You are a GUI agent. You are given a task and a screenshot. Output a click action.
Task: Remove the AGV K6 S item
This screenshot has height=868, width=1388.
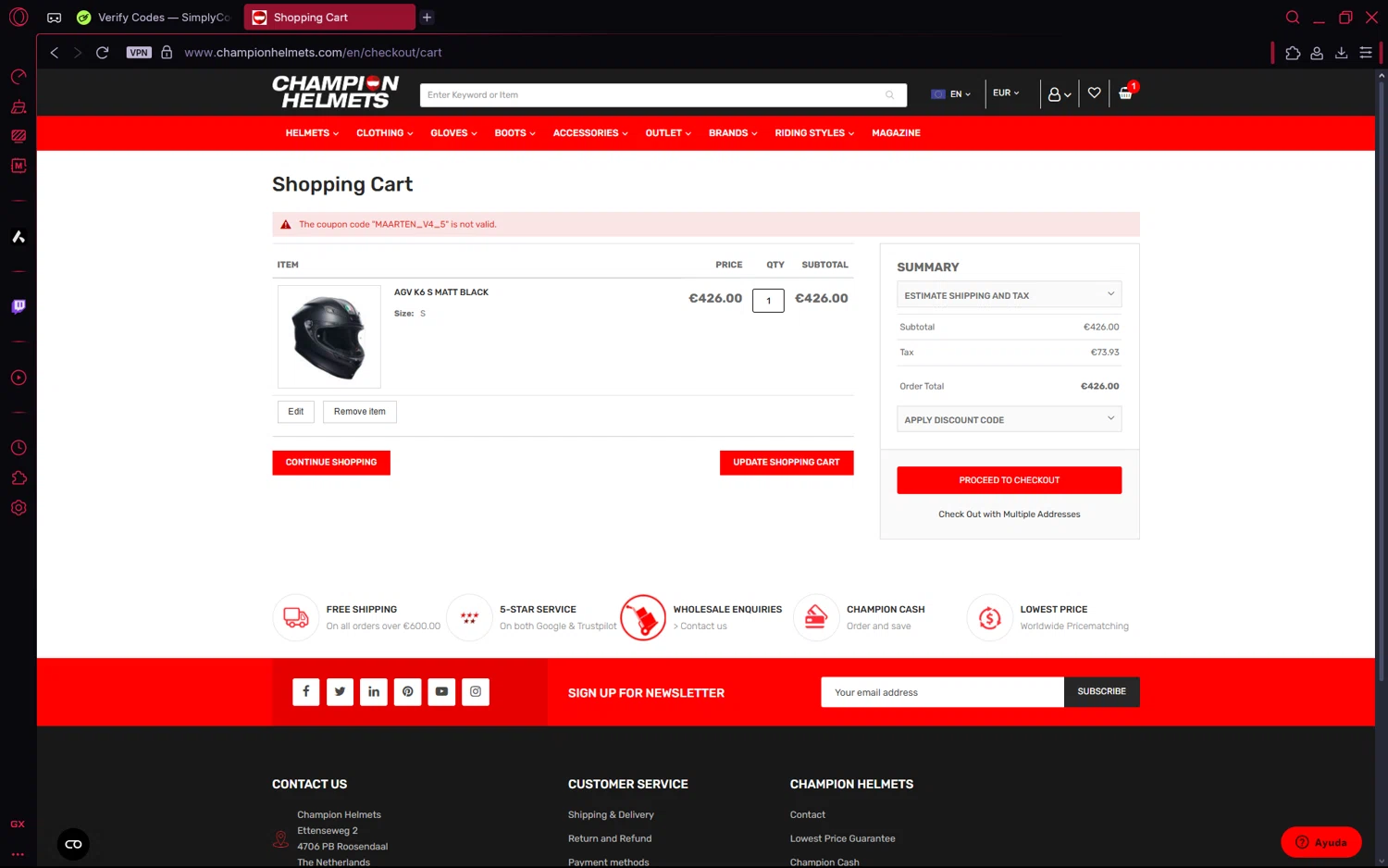click(x=360, y=412)
